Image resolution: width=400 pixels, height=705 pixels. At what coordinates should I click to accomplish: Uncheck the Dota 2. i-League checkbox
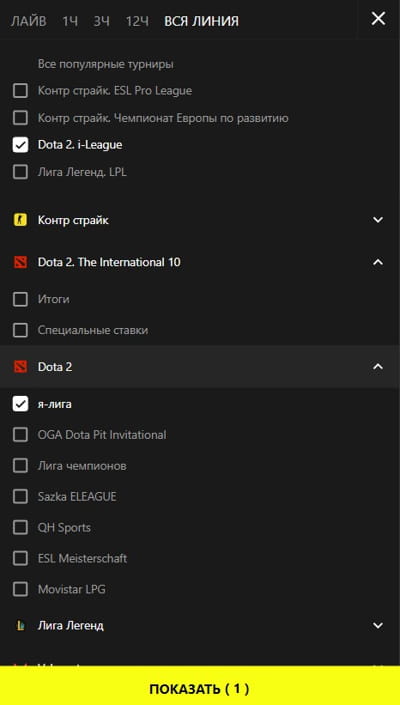20,145
